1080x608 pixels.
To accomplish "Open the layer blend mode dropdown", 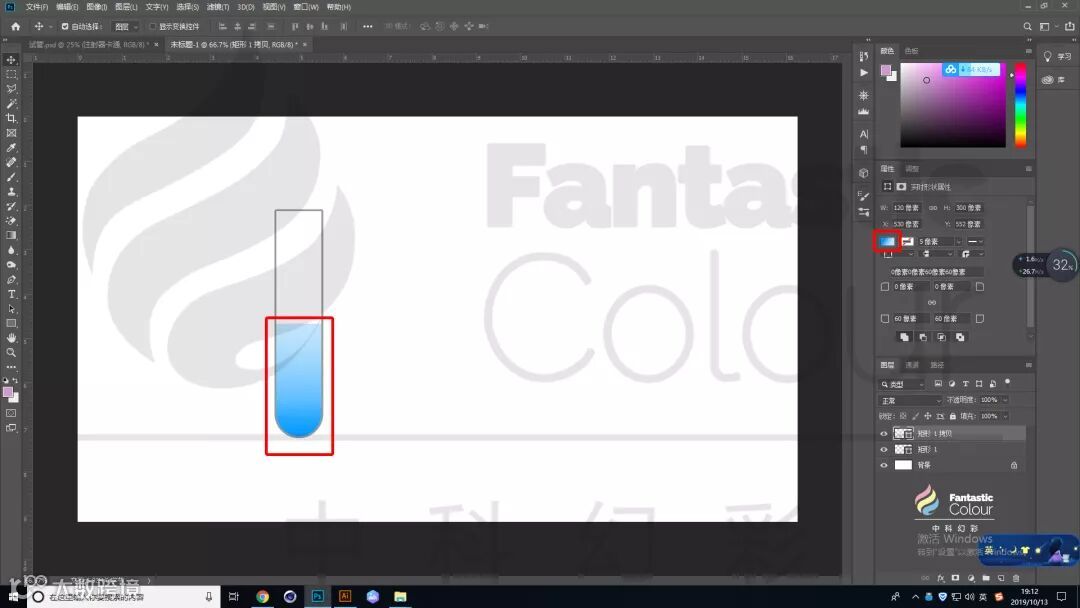I will 910,400.
